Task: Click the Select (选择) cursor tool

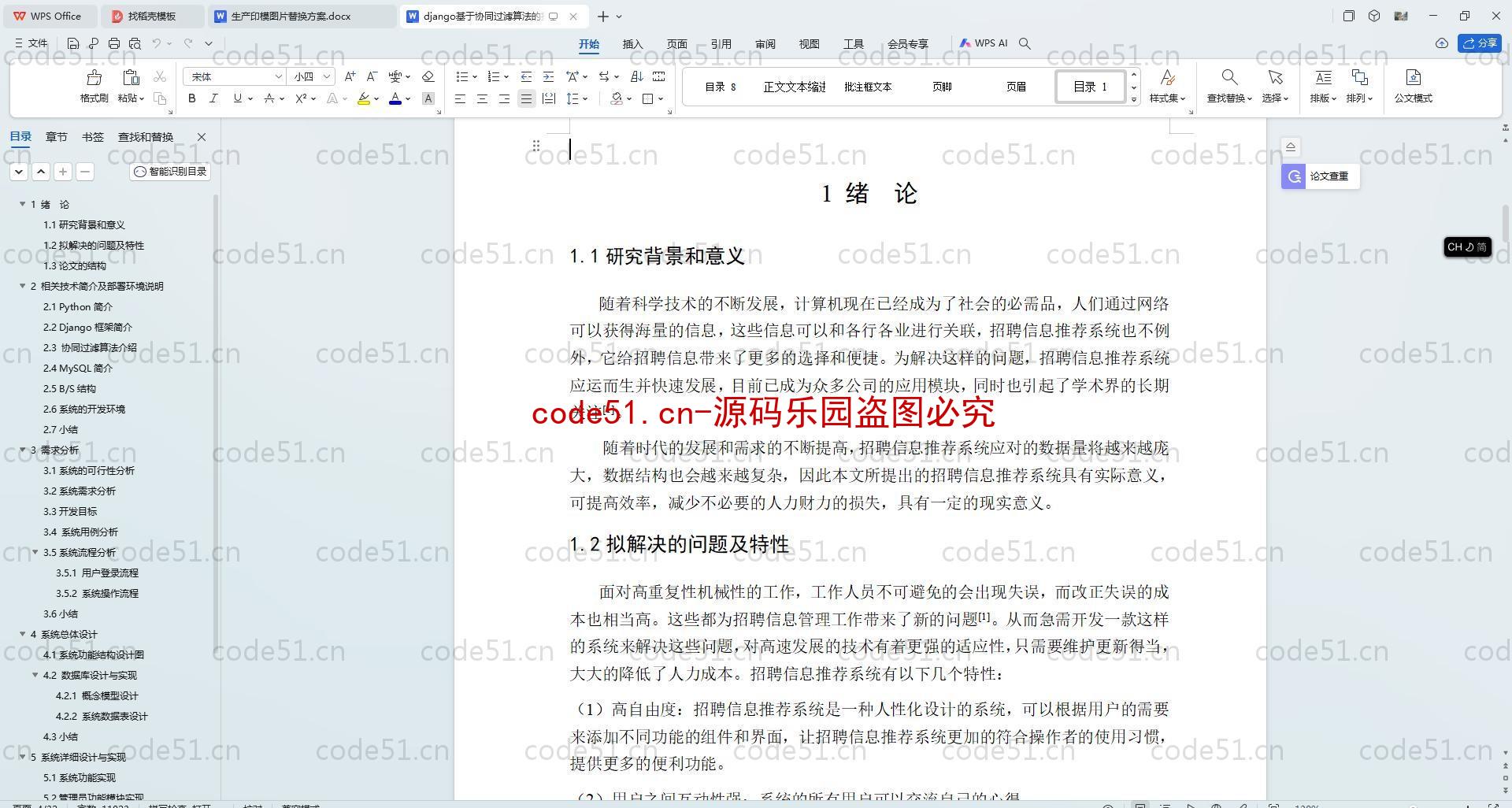Action: tap(1275, 86)
